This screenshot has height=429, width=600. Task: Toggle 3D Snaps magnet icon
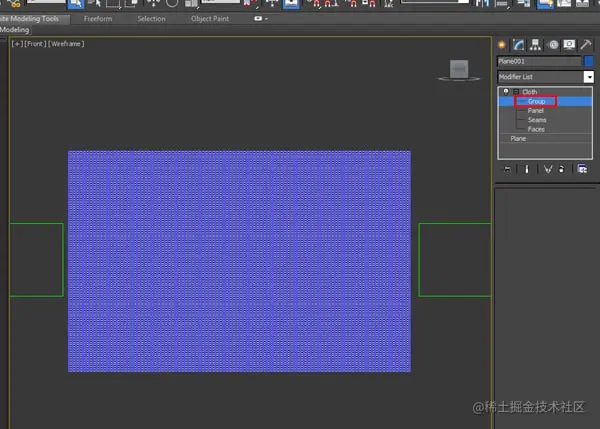316,4
